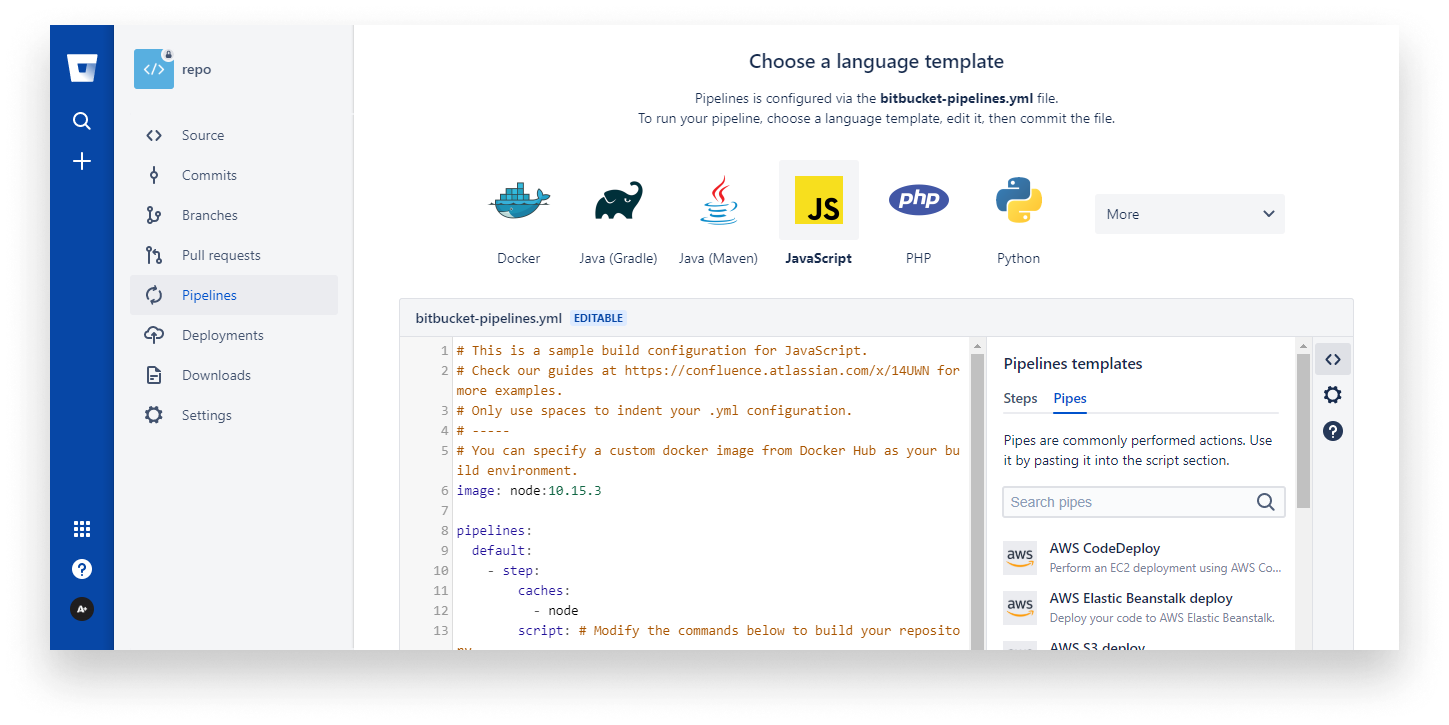Select the PHP template icon
The height and width of the screenshot is (725, 1449).
[919, 200]
